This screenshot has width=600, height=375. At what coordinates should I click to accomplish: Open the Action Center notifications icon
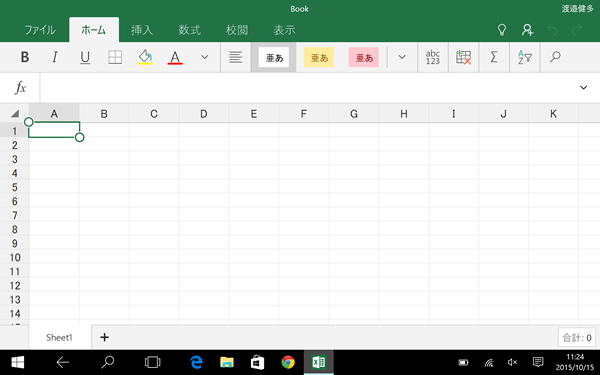(x=538, y=362)
